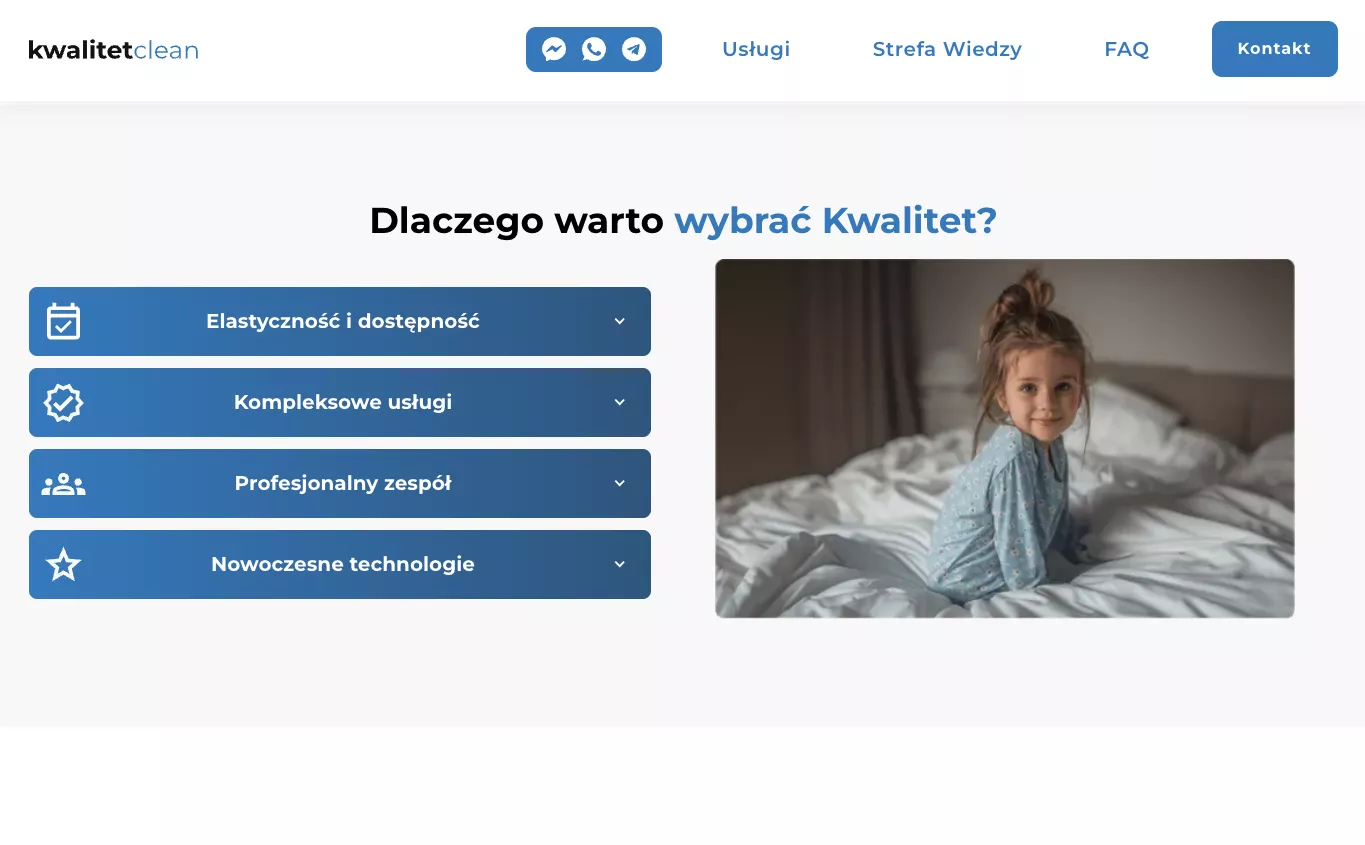Open the WhatsApp contact icon
The image size is (1365, 845).
pyautogui.click(x=594, y=49)
